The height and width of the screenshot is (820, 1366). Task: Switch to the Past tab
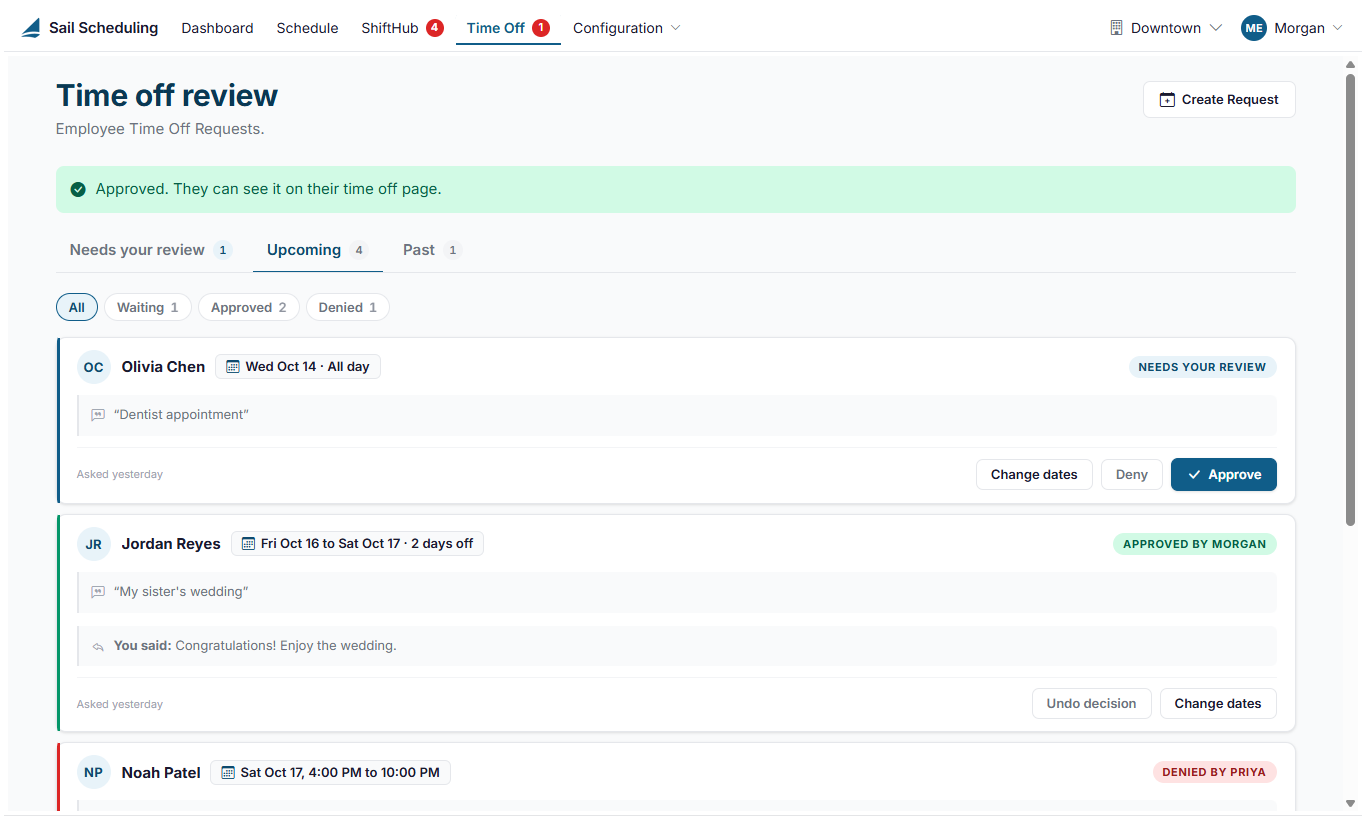(431, 250)
